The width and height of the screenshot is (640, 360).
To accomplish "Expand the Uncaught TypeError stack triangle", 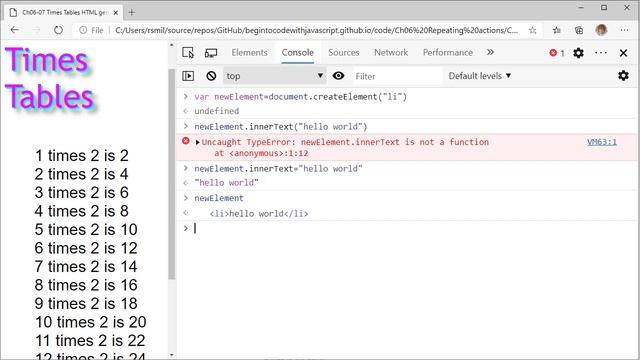I will pos(198,142).
